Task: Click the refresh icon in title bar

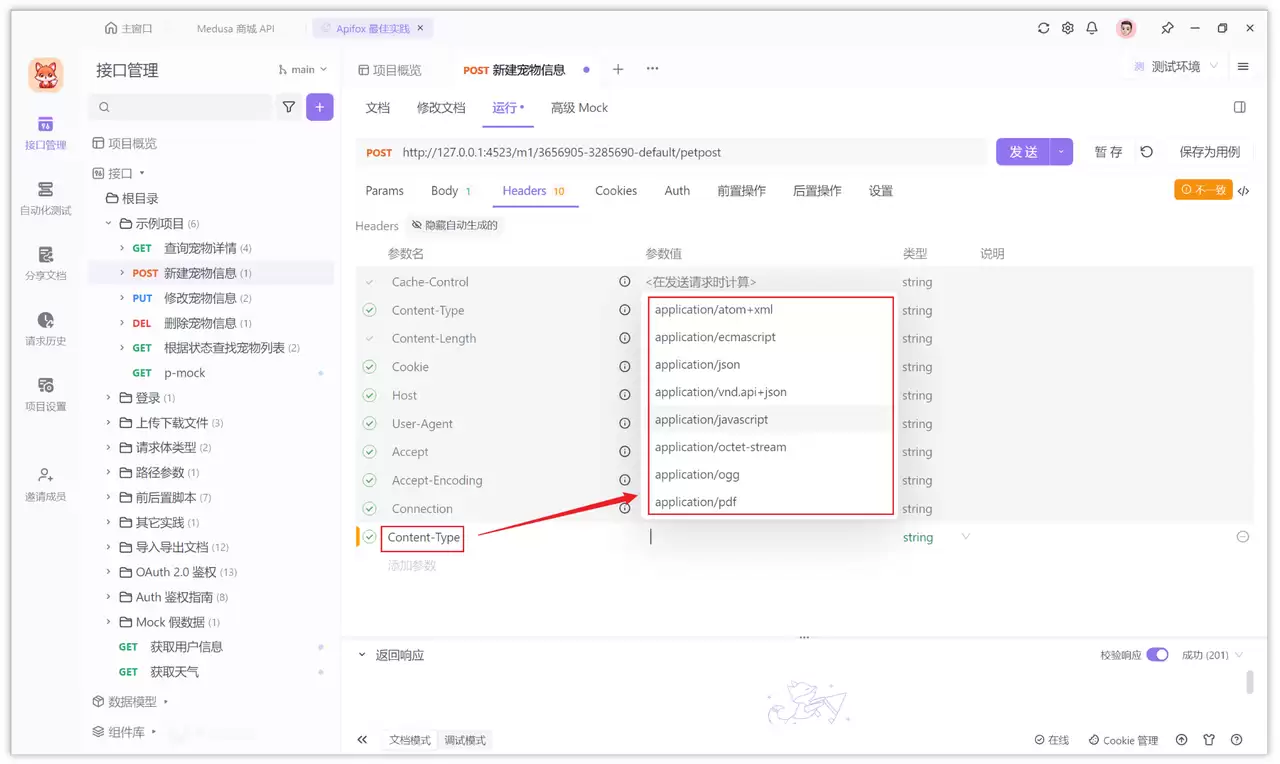Action: 1044,28
